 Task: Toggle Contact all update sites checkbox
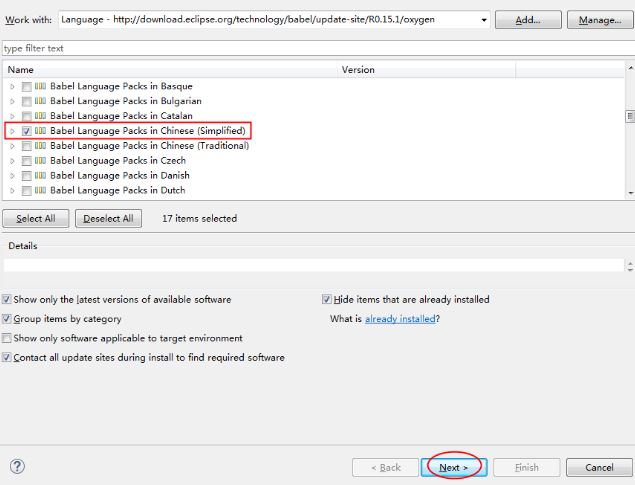point(6,357)
